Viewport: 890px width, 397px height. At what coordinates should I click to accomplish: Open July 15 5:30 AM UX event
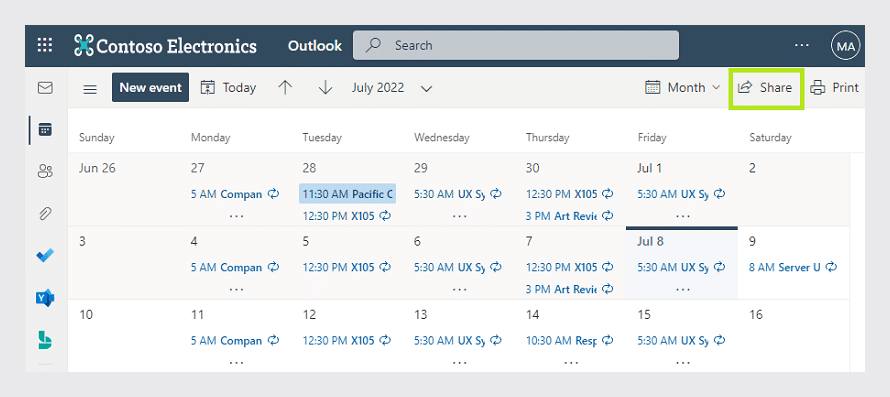[x=681, y=341]
